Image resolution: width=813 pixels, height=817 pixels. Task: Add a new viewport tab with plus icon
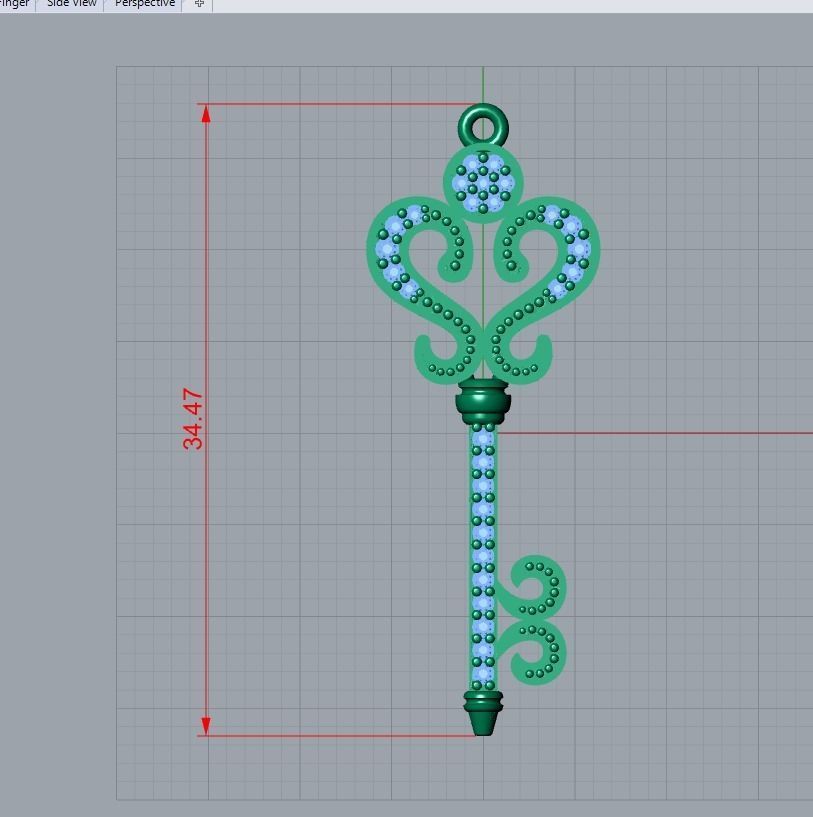[199, 4]
